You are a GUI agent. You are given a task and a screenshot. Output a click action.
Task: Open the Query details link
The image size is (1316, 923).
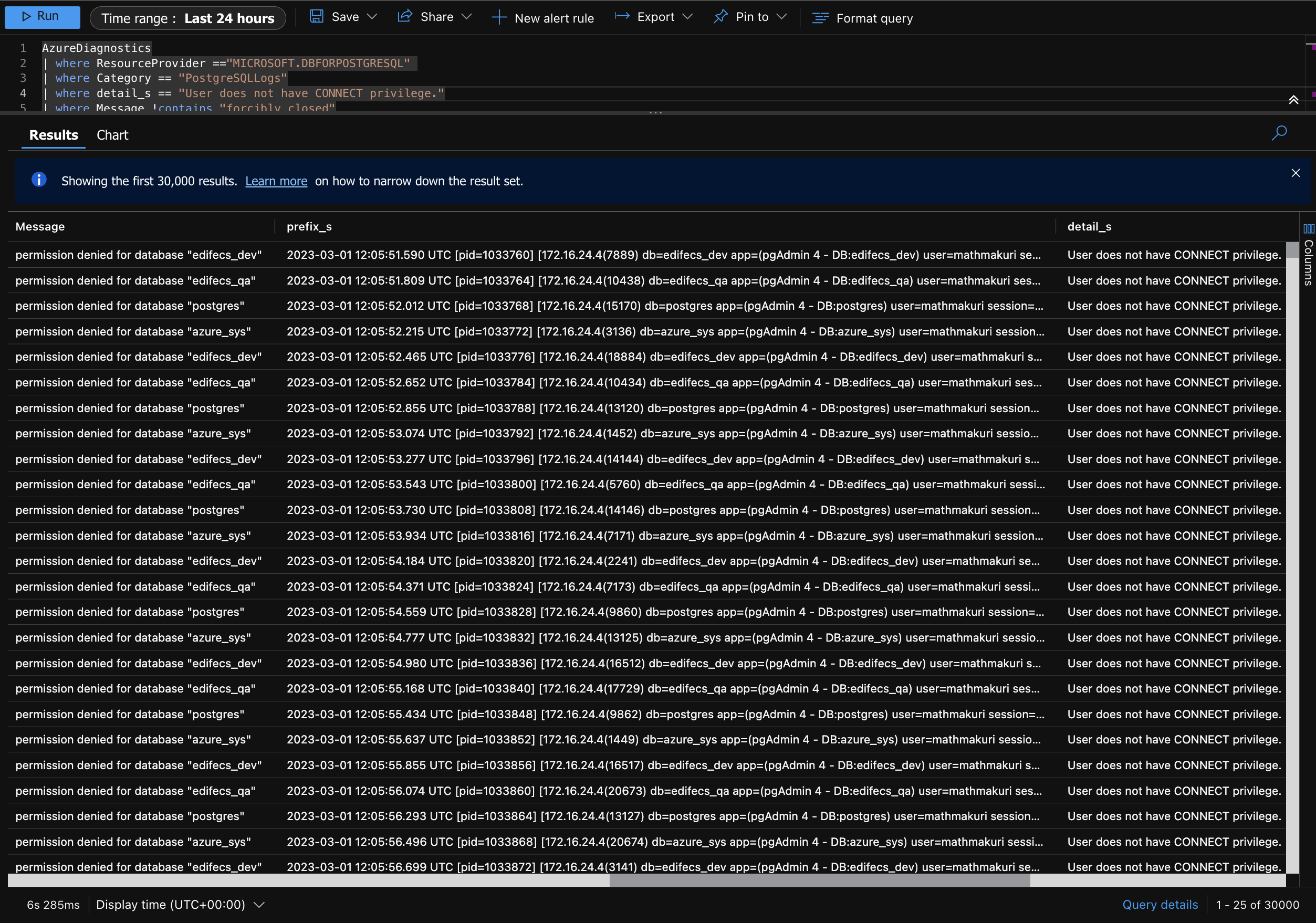(x=1160, y=905)
